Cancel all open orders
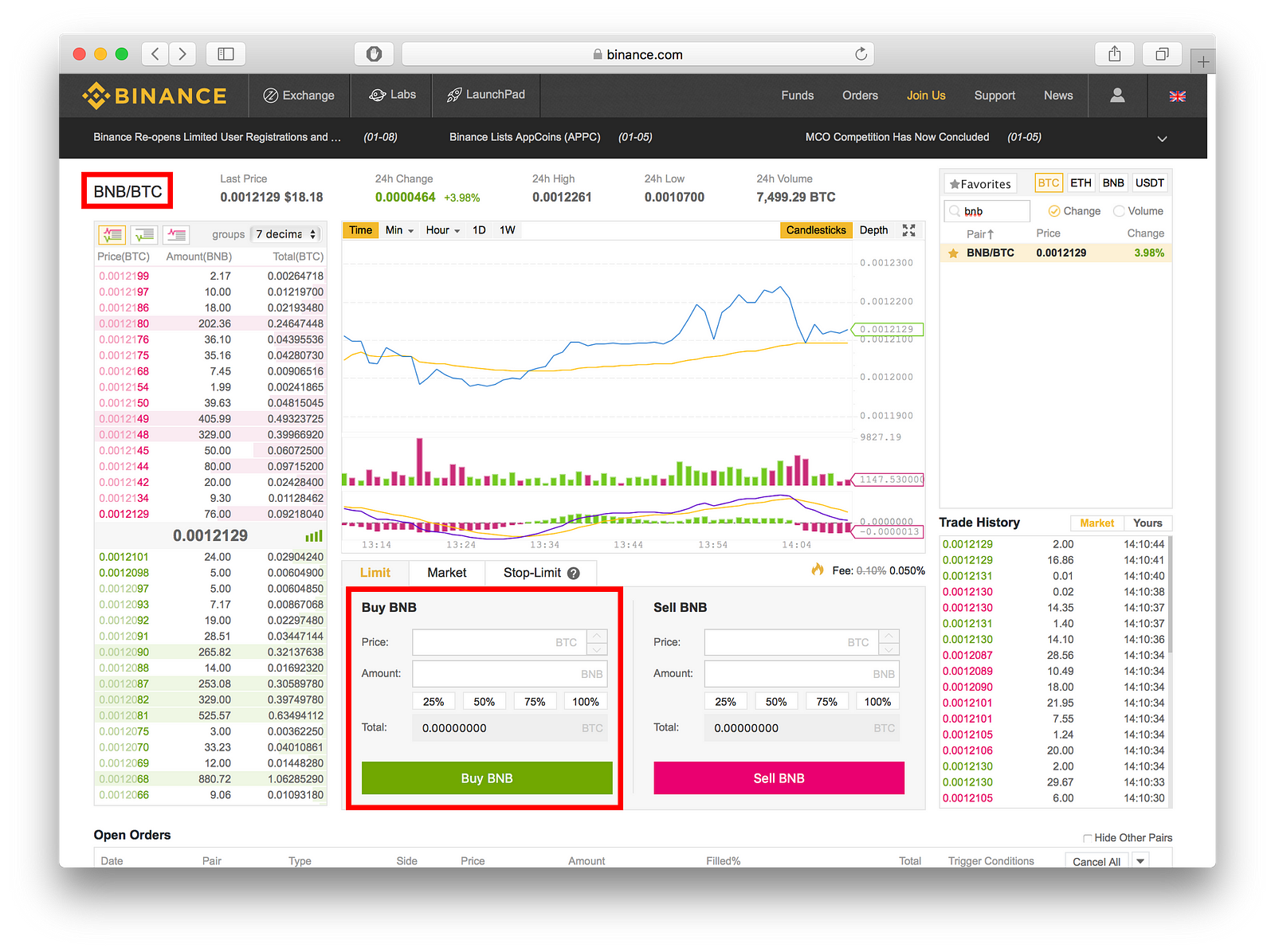Image resolution: width=1275 pixels, height=952 pixels. pos(1096,860)
